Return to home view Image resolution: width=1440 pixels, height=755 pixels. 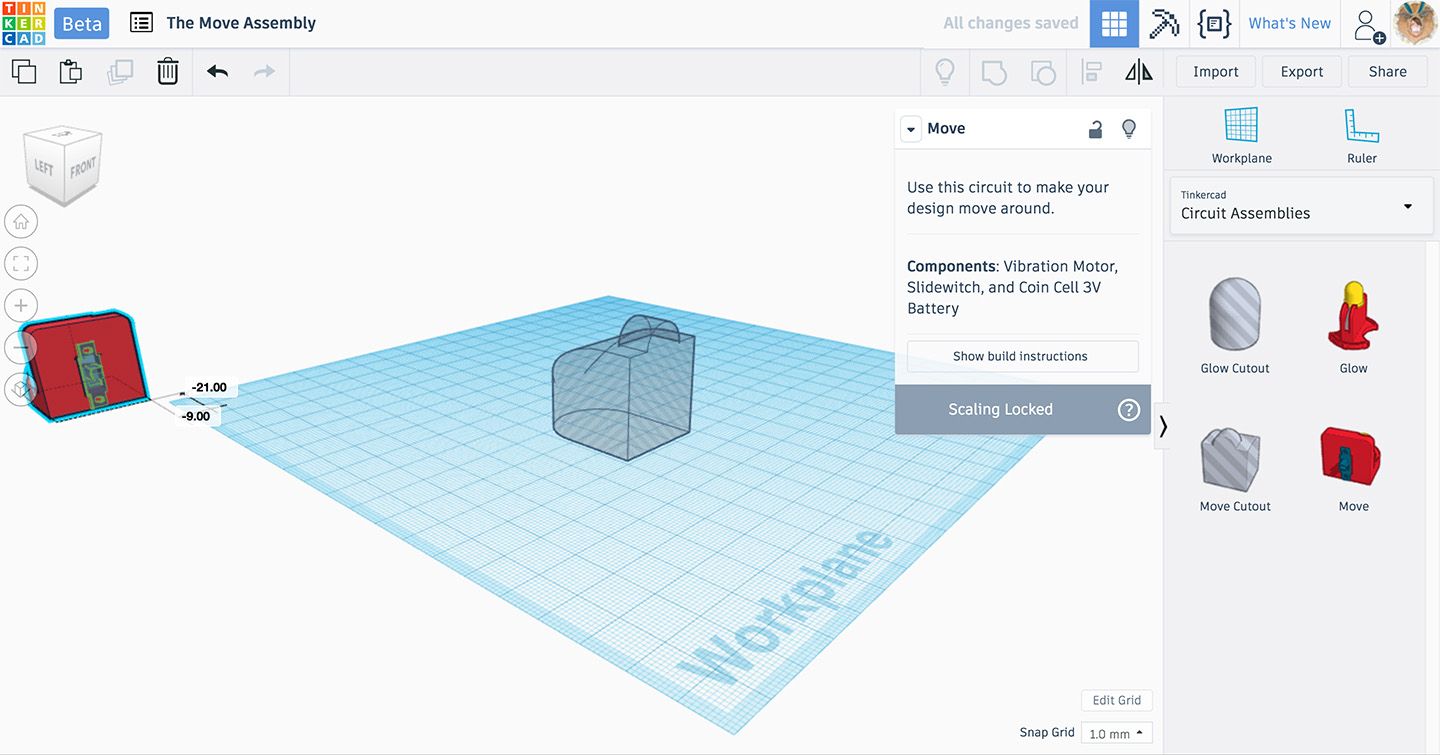pyautogui.click(x=21, y=221)
